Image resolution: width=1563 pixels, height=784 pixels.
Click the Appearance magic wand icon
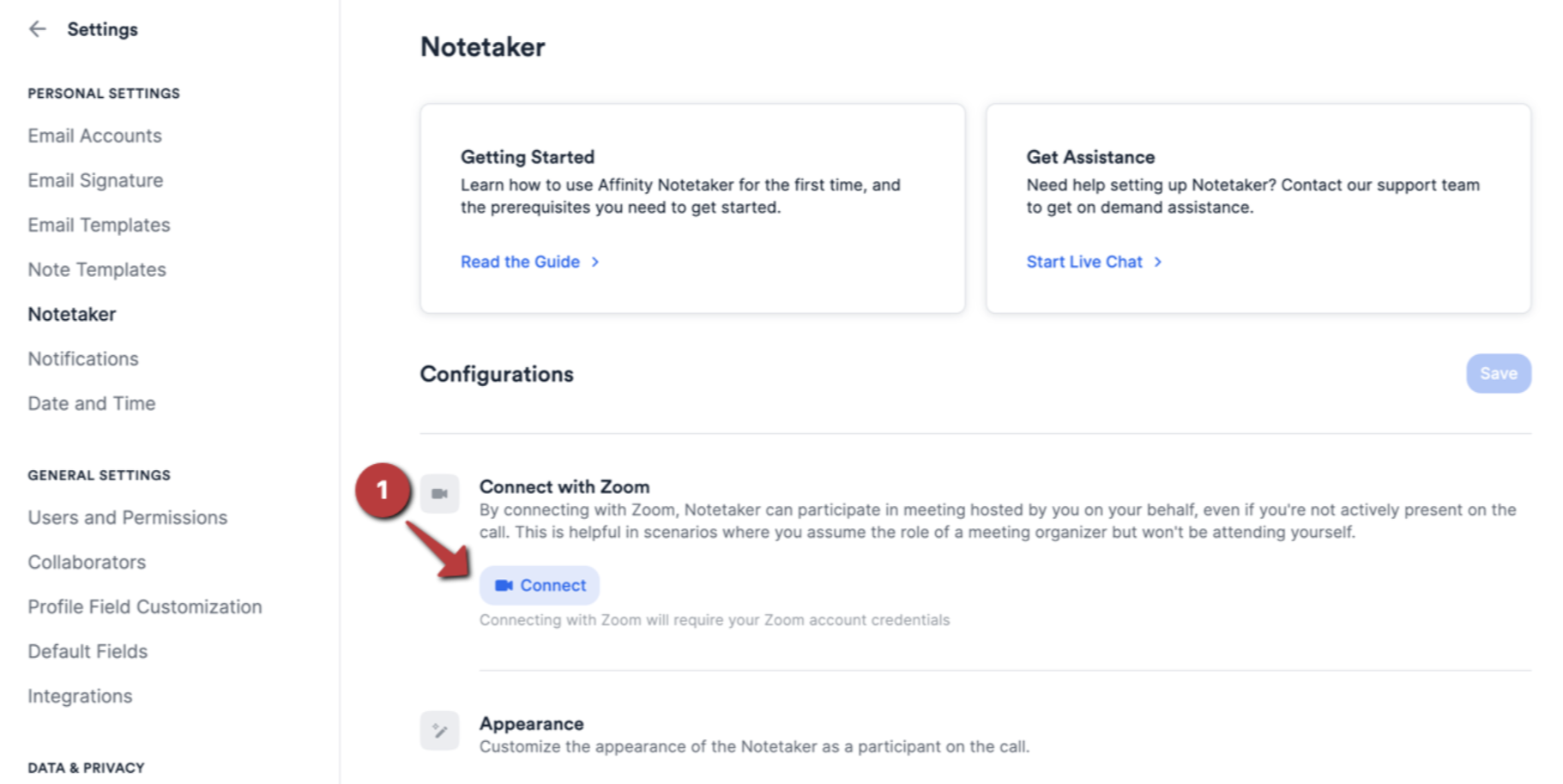439,731
